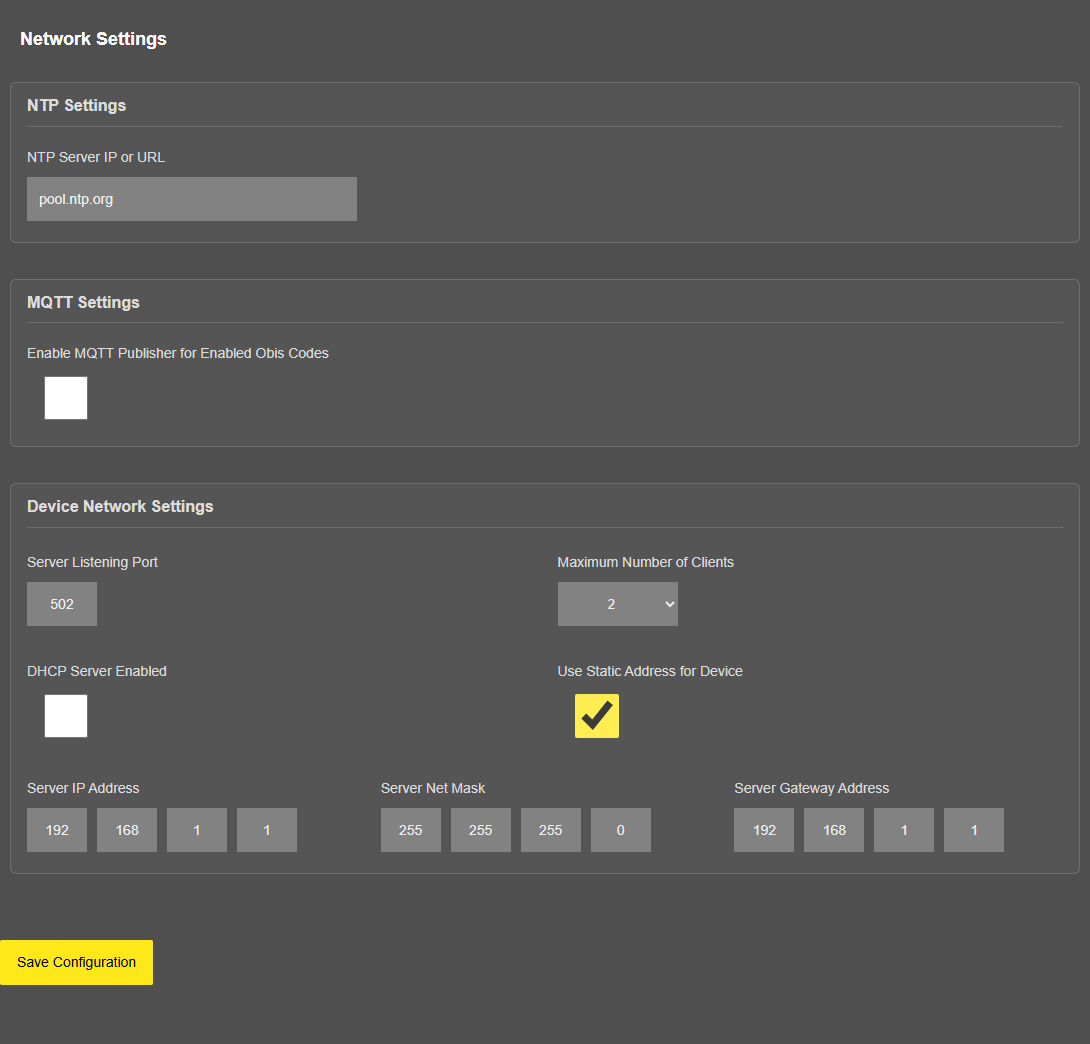Screen dimensions: 1090x1044
Task: Click 'Enable MQTT Publisher for Enabled Obis Codes' label
Action: [x=178, y=353]
